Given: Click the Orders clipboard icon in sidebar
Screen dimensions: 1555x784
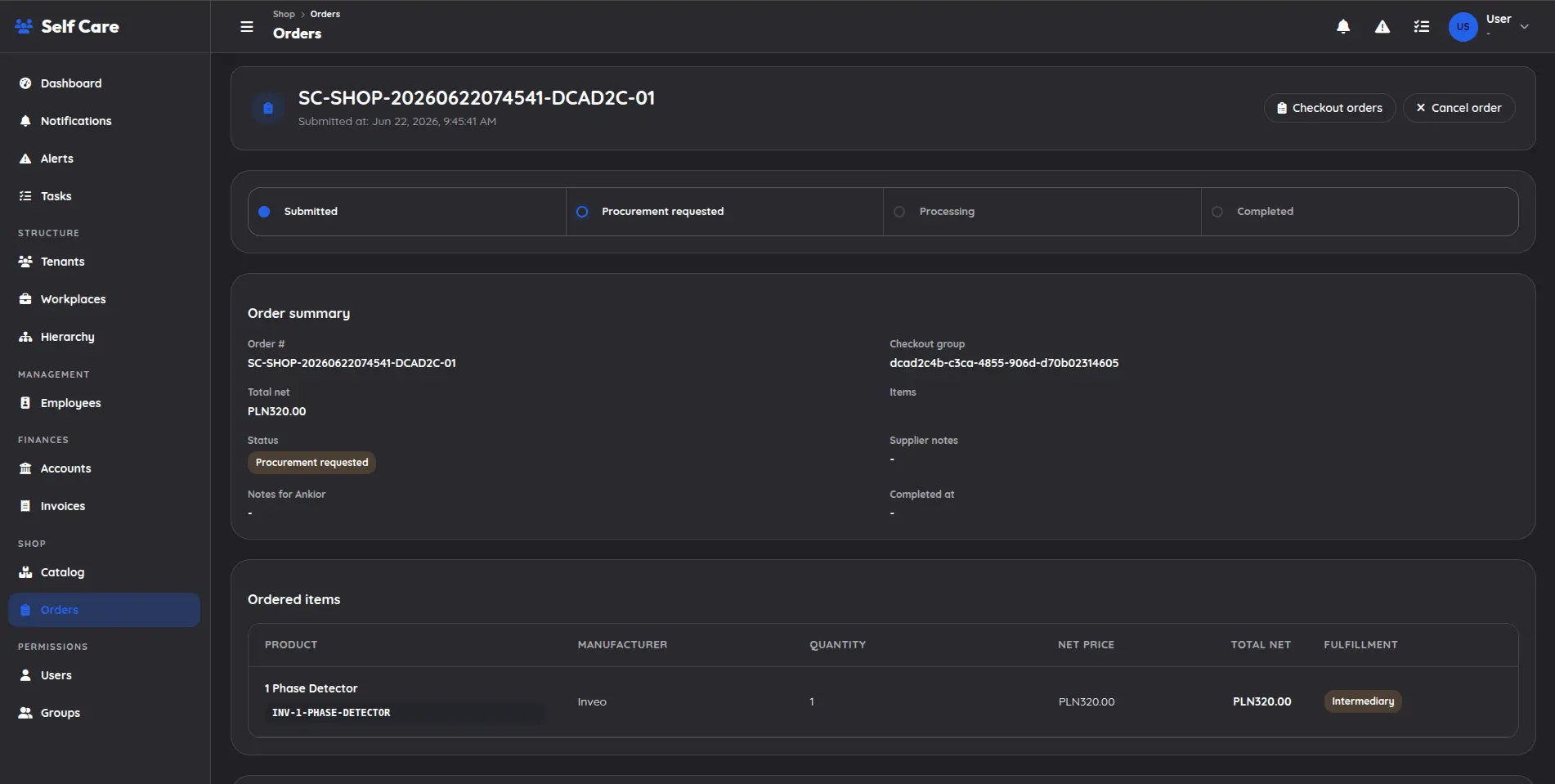Looking at the screenshot, I should 25,610.
